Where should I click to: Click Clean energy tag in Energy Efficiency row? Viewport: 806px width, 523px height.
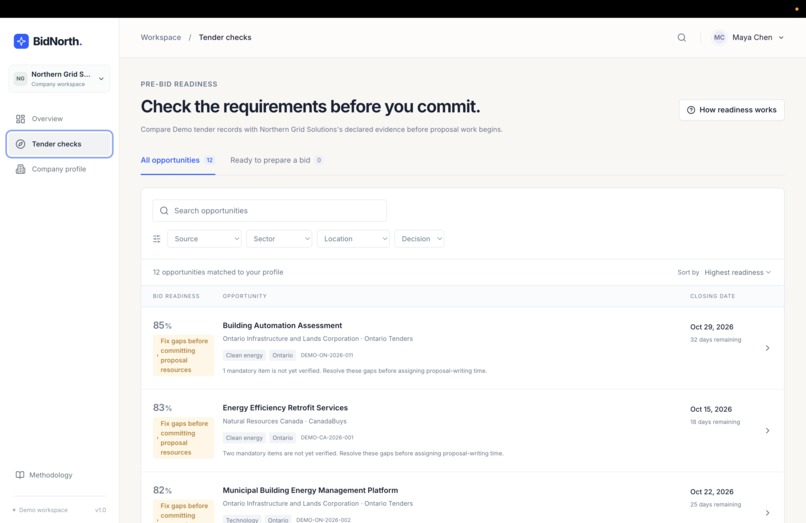pos(244,438)
